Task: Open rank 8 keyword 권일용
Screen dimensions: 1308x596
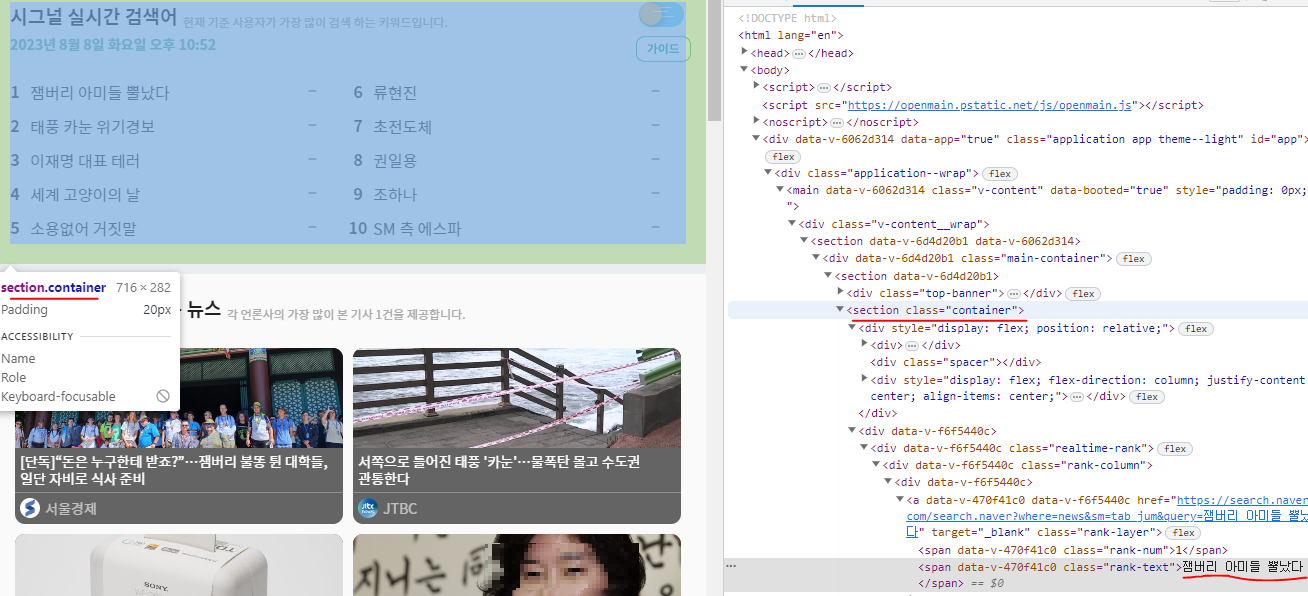Action: [395, 160]
